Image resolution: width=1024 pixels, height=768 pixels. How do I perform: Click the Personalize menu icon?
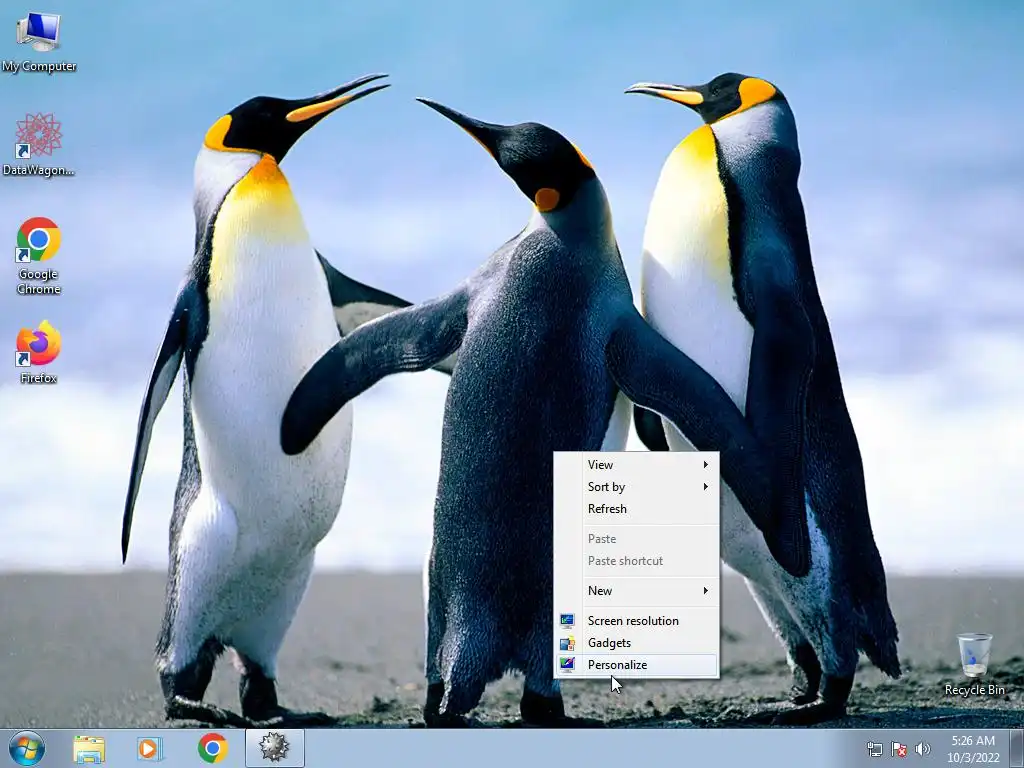568,665
